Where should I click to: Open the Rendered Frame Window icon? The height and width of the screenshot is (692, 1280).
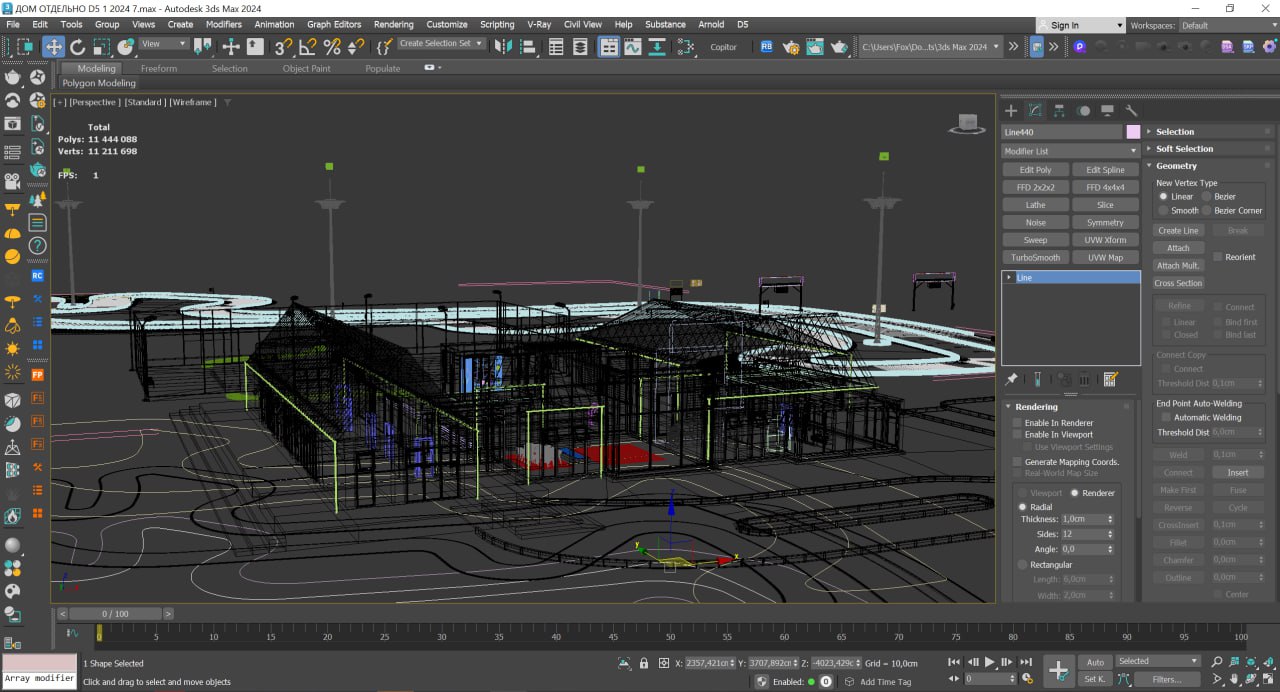pyautogui.click(x=815, y=46)
